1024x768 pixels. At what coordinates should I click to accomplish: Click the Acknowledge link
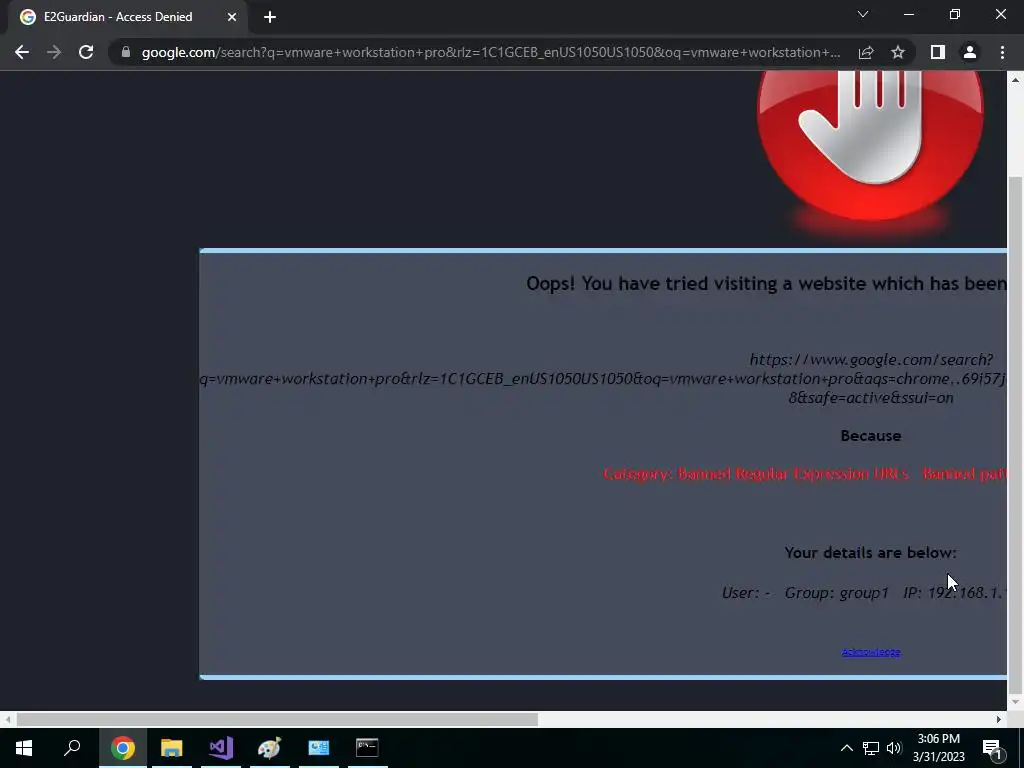(x=871, y=652)
